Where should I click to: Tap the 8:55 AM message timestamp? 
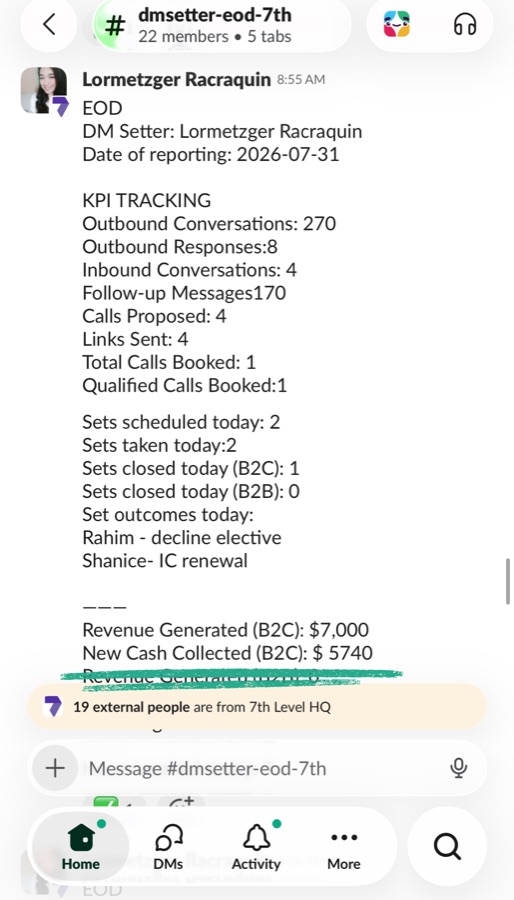[301, 80]
